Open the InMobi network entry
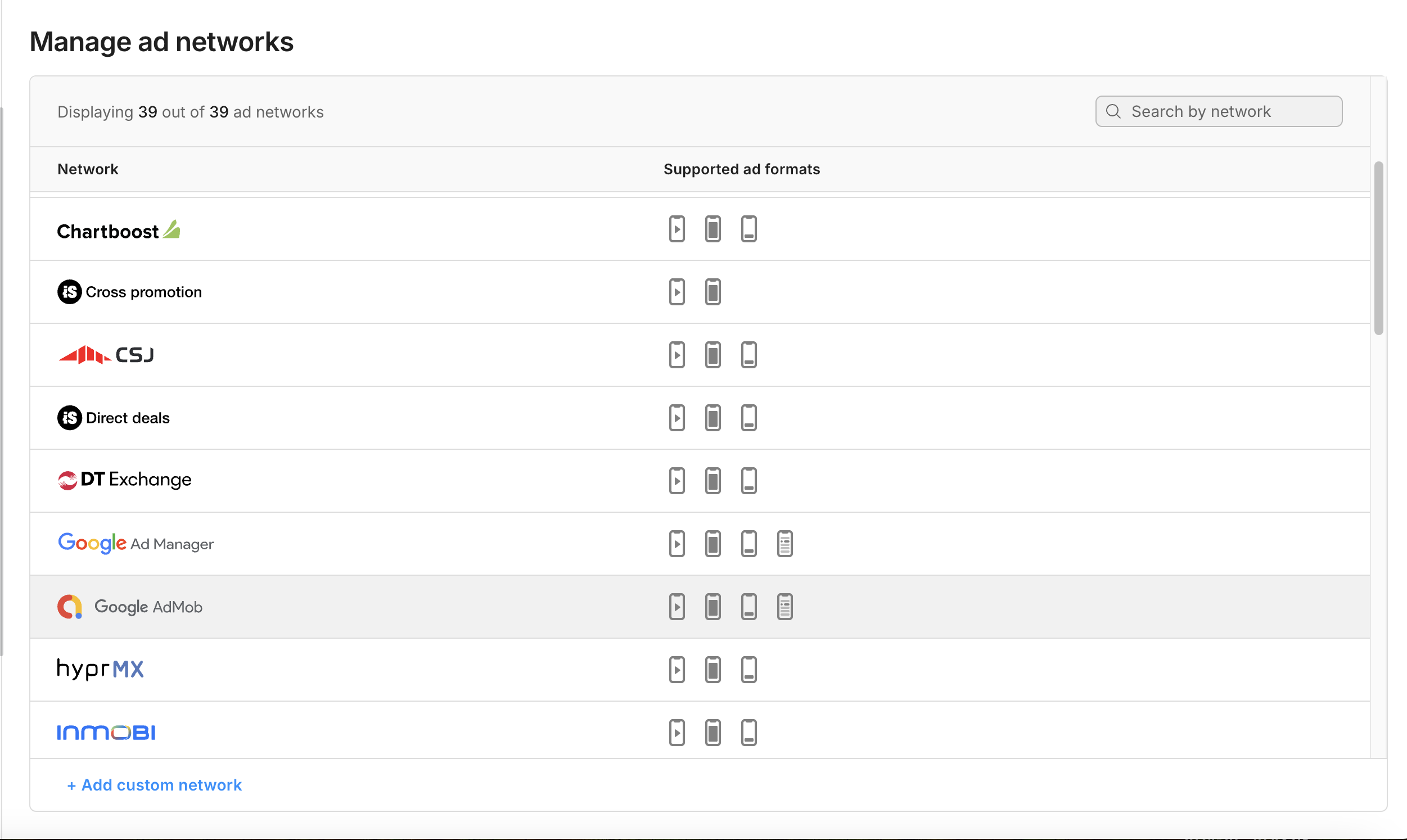Viewport: 1407px width, 840px height. click(x=106, y=733)
